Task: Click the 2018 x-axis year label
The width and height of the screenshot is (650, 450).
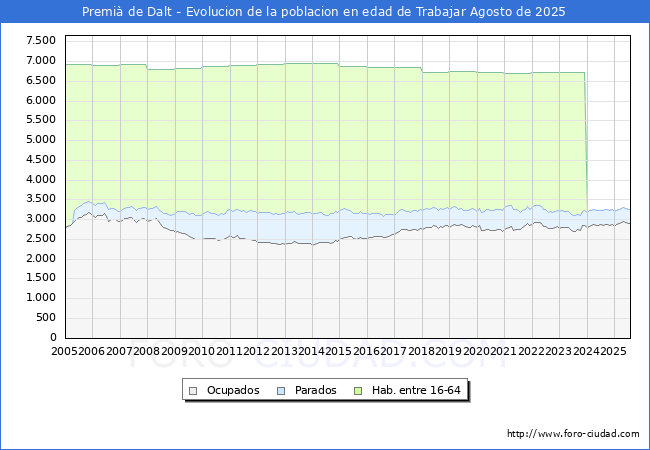Action: [x=421, y=351]
